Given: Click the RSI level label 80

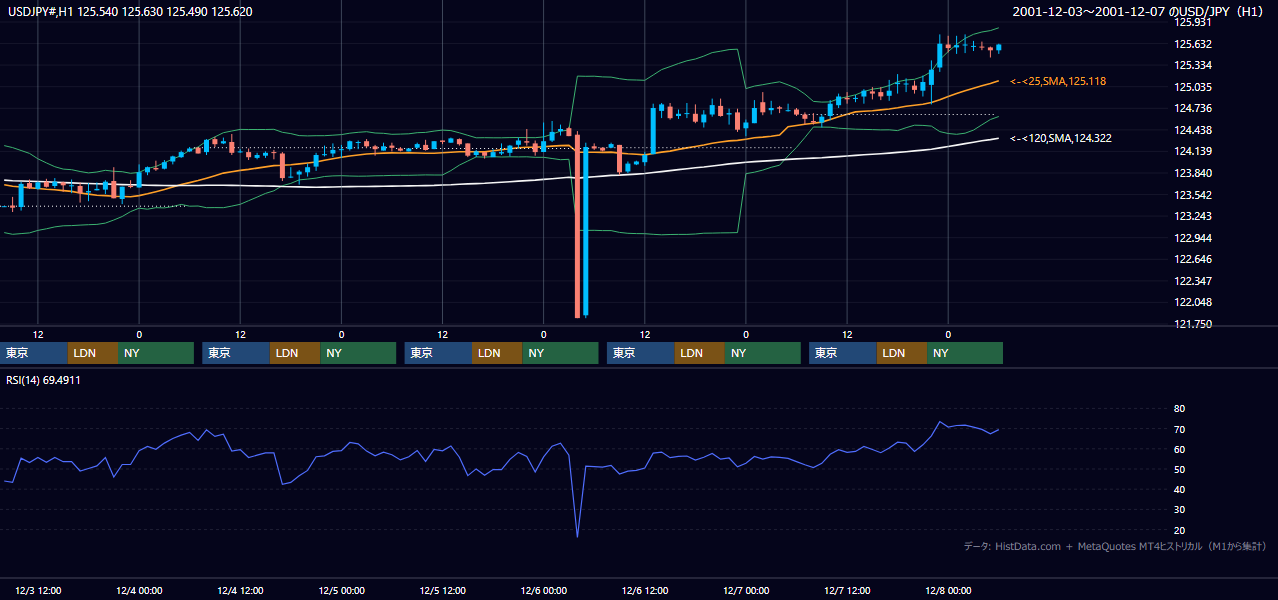Looking at the screenshot, I should coord(1179,409).
